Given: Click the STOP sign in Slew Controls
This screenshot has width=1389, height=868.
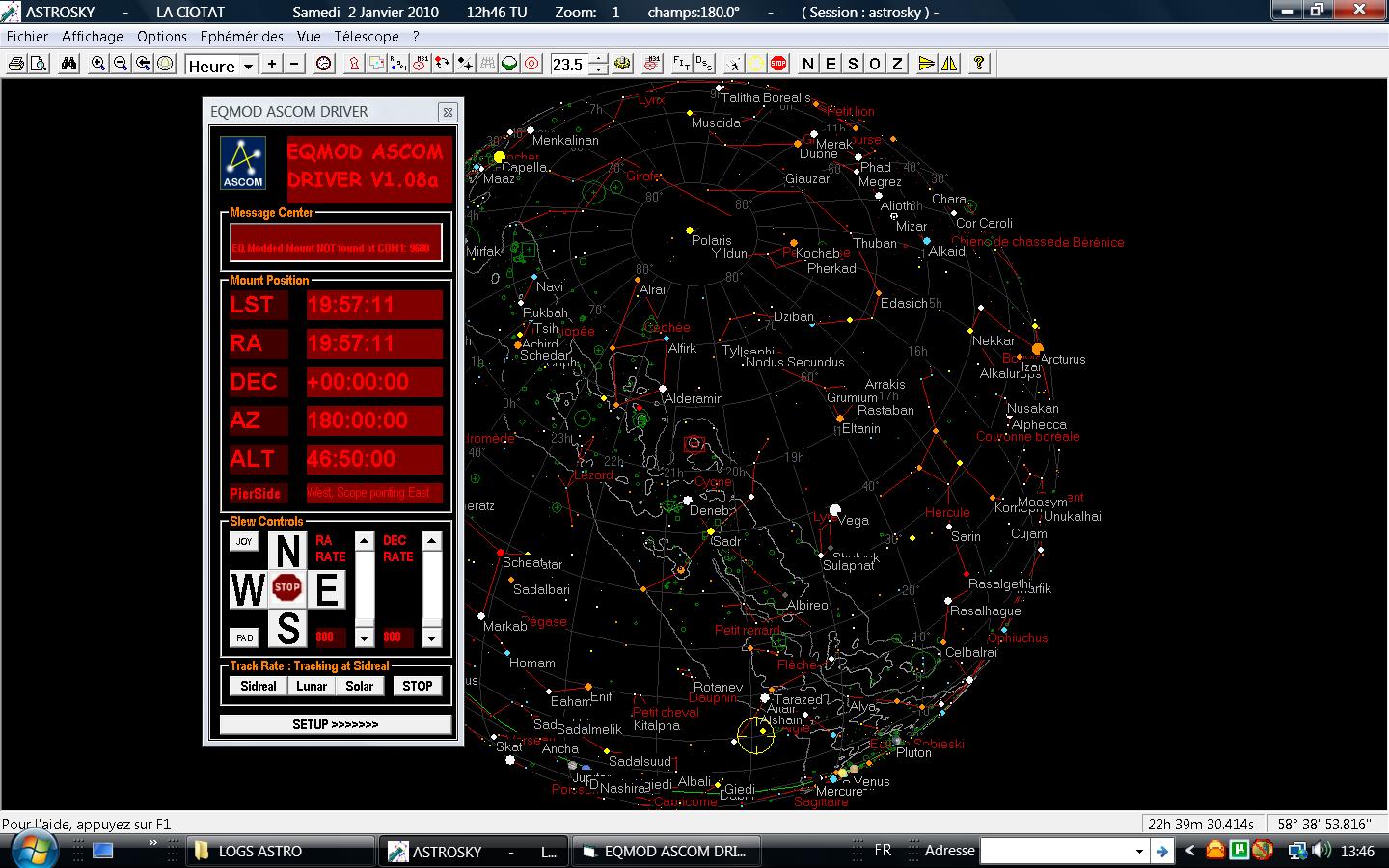Looking at the screenshot, I should (287, 587).
